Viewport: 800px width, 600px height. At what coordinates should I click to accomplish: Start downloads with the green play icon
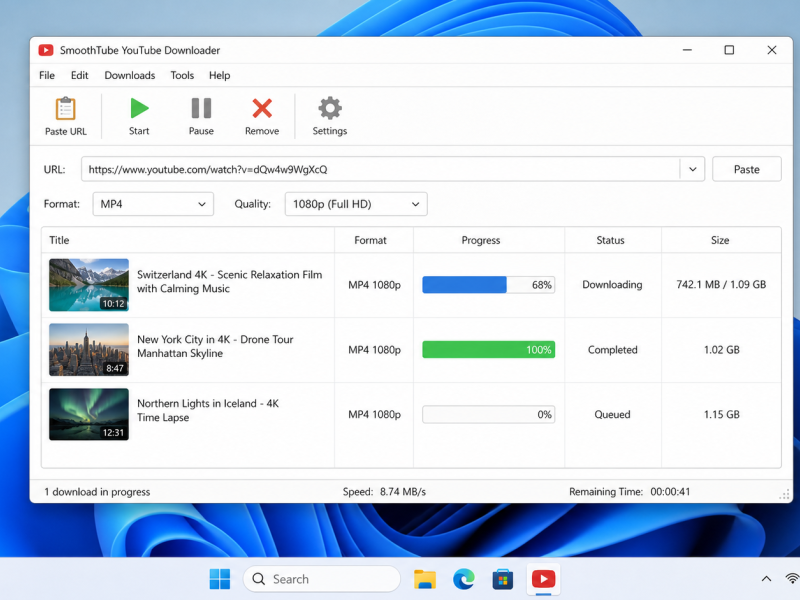(139, 108)
